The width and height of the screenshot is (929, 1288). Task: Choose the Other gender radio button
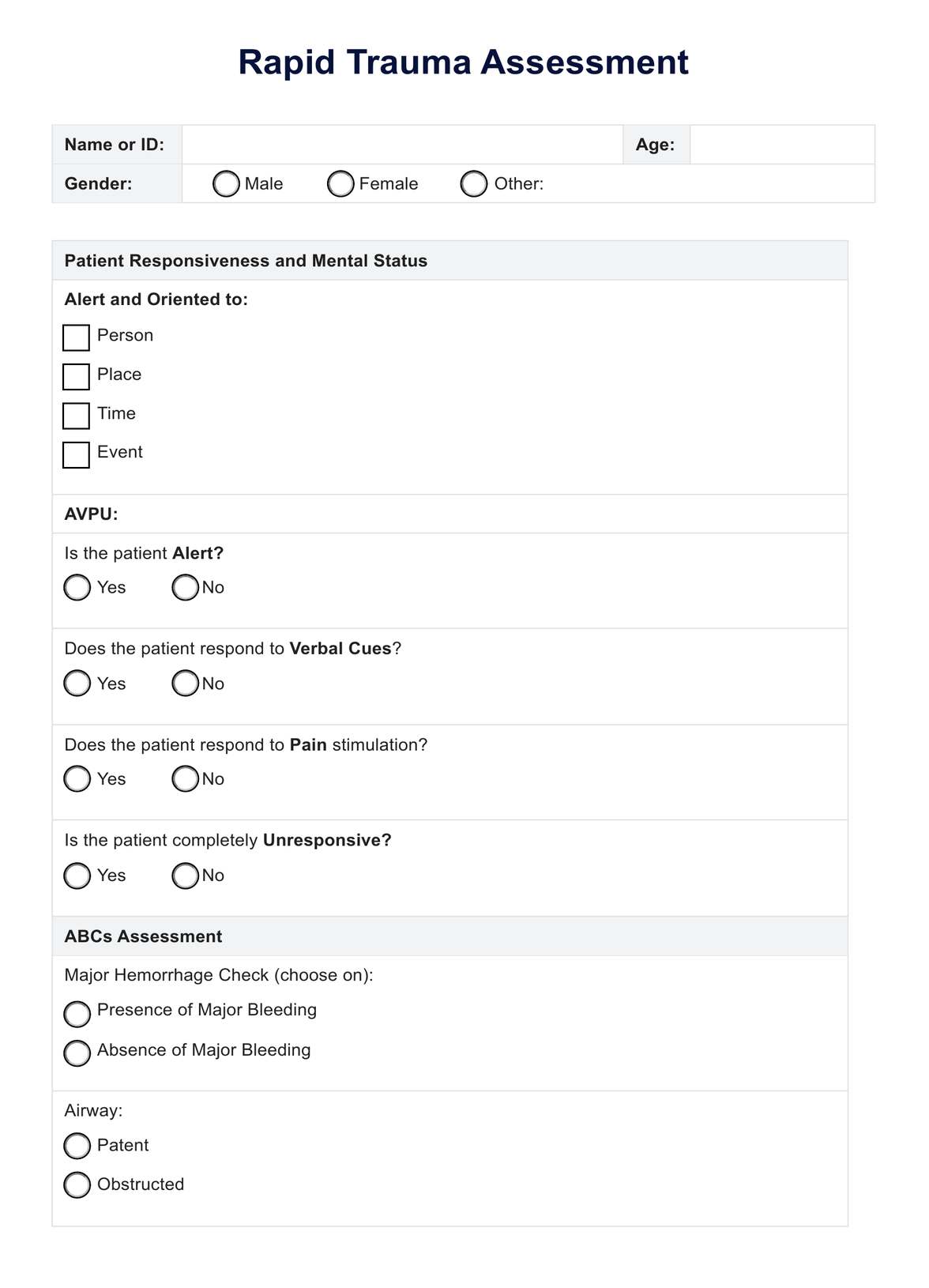click(474, 184)
